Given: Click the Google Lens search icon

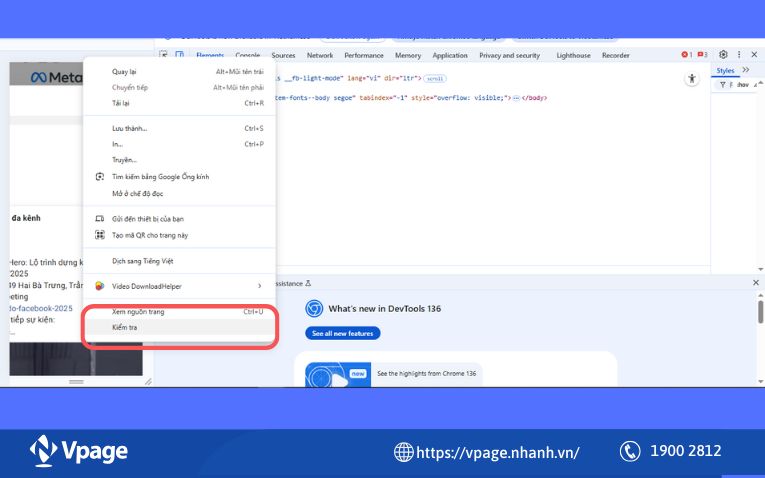Looking at the screenshot, I should 100,177.
